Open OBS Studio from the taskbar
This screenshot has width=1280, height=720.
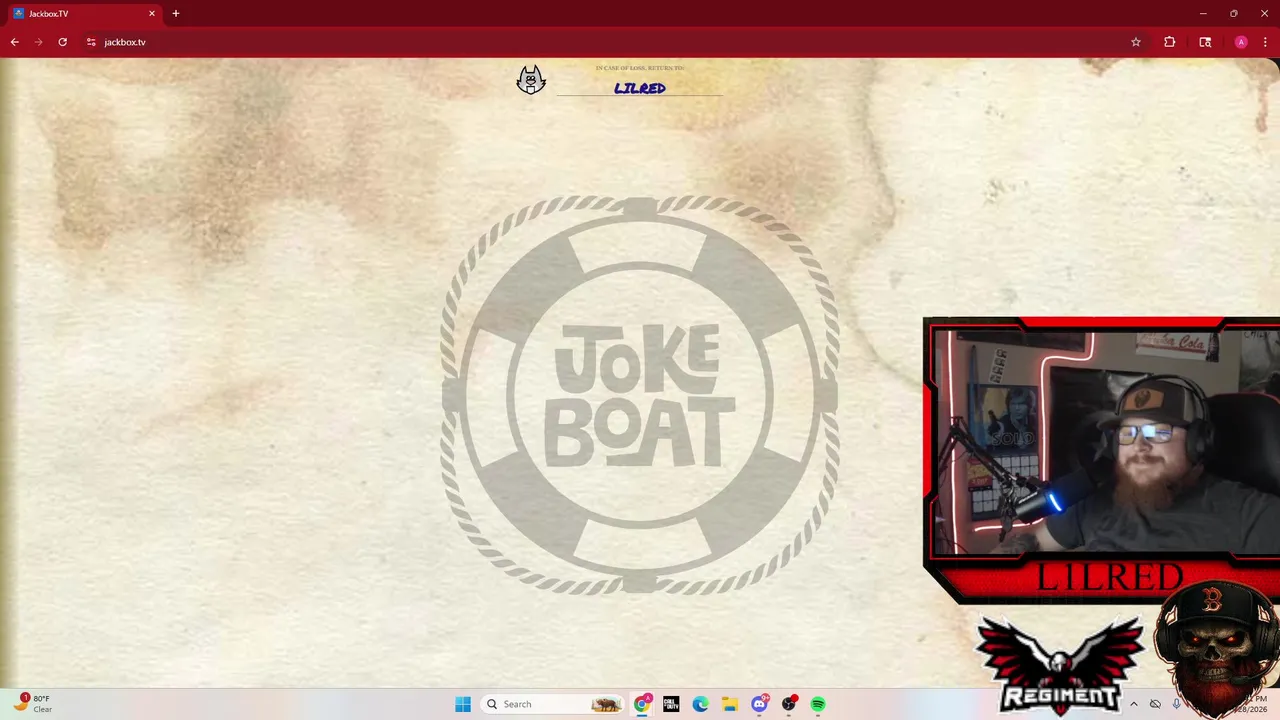point(789,704)
